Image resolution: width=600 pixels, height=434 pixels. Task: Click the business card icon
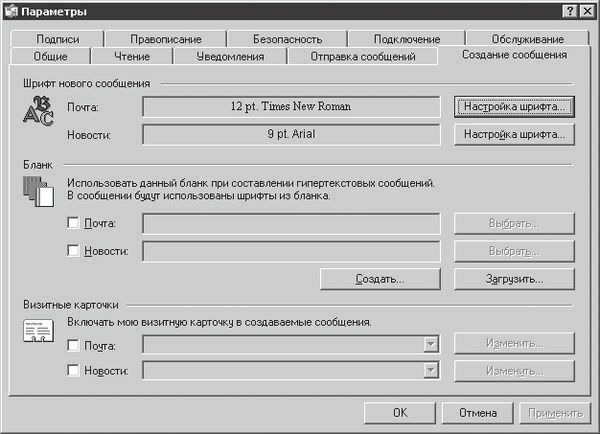tap(36, 333)
